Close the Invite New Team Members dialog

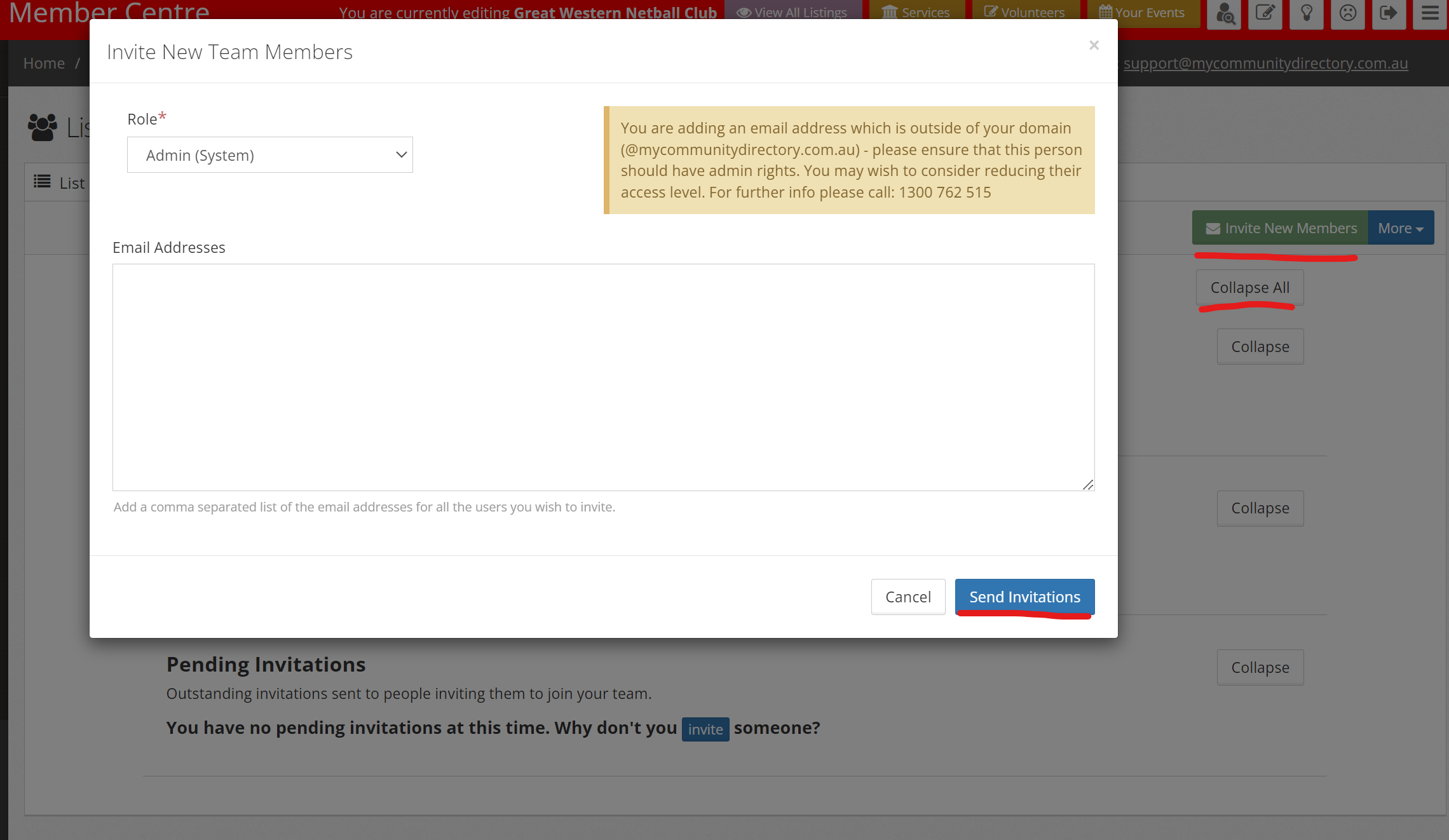click(1094, 45)
